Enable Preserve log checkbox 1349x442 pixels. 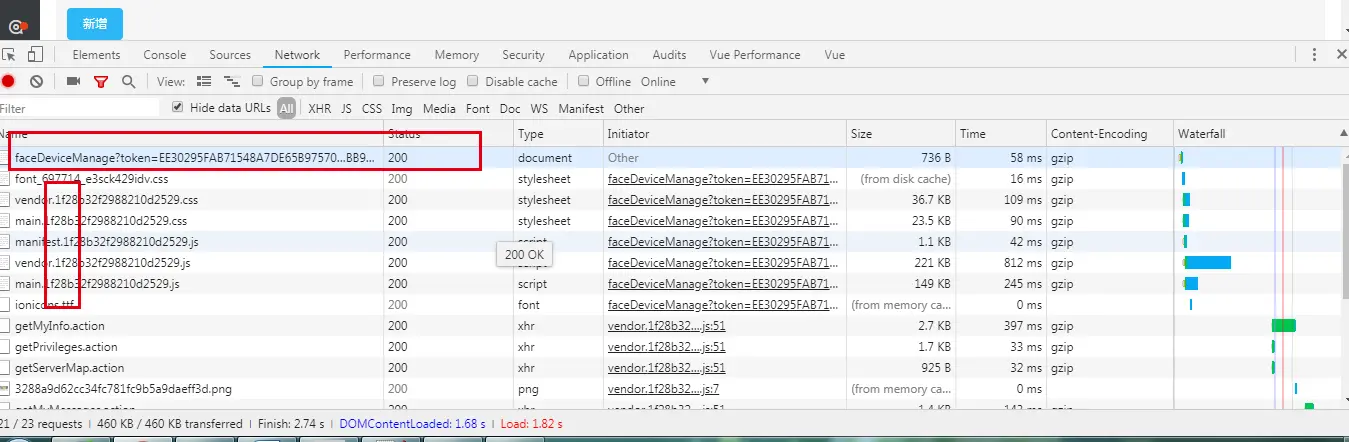(x=379, y=81)
